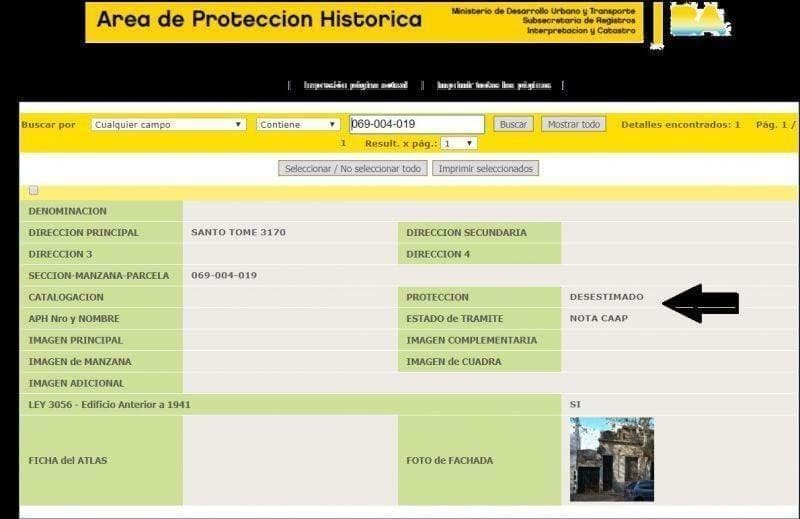The height and width of the screenshot is (519, 800).
Task: Expand the 'Contiene' condition dropdown
Action: 298,125
